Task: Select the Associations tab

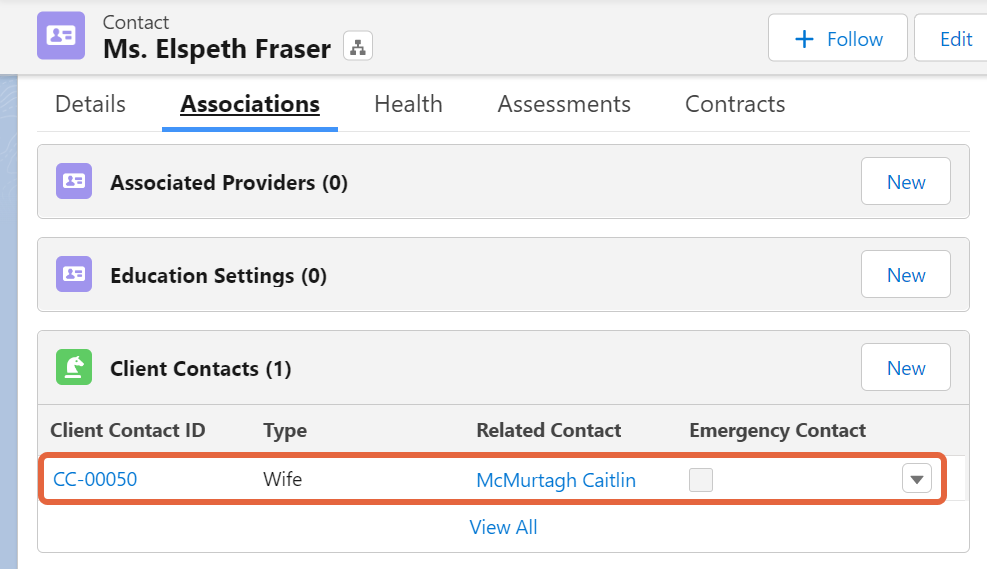Action: point(250,104)
